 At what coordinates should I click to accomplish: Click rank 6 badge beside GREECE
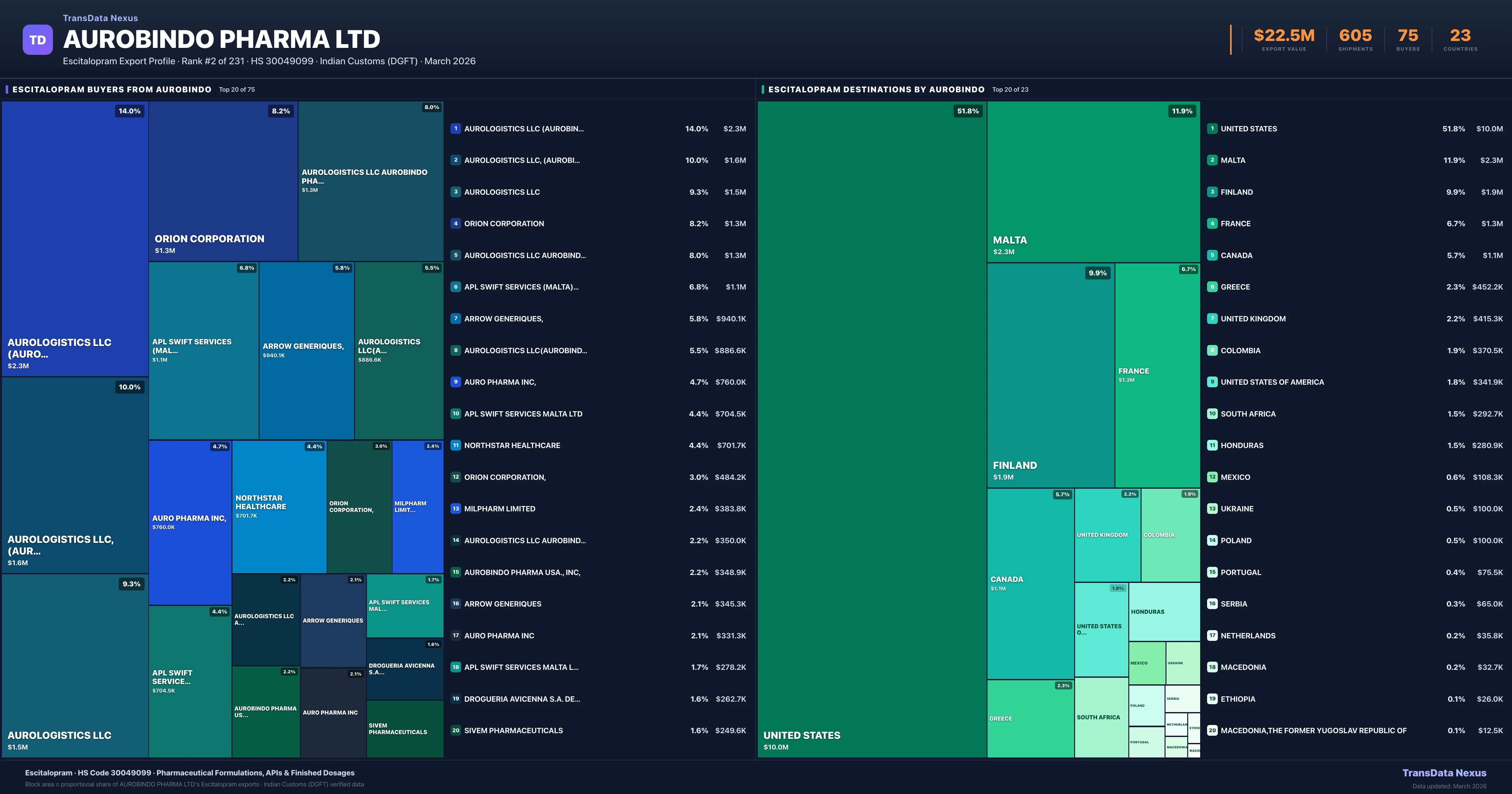[1212, 287]
